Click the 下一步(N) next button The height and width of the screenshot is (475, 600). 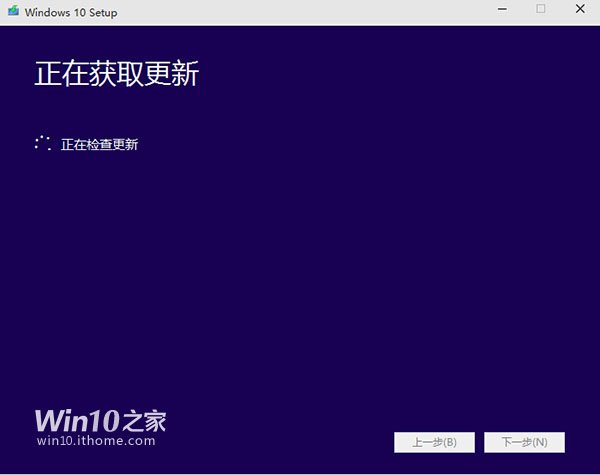pos(524,442)
